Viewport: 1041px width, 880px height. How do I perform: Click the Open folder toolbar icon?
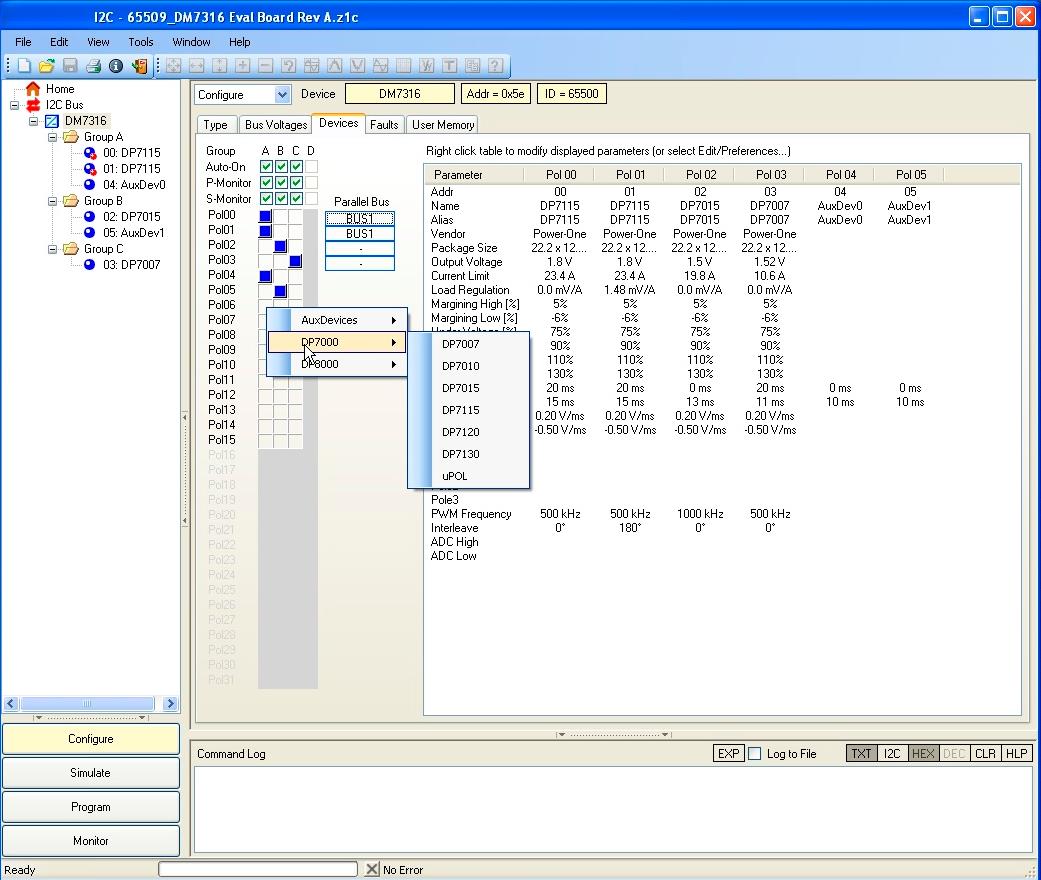point(46,66)
